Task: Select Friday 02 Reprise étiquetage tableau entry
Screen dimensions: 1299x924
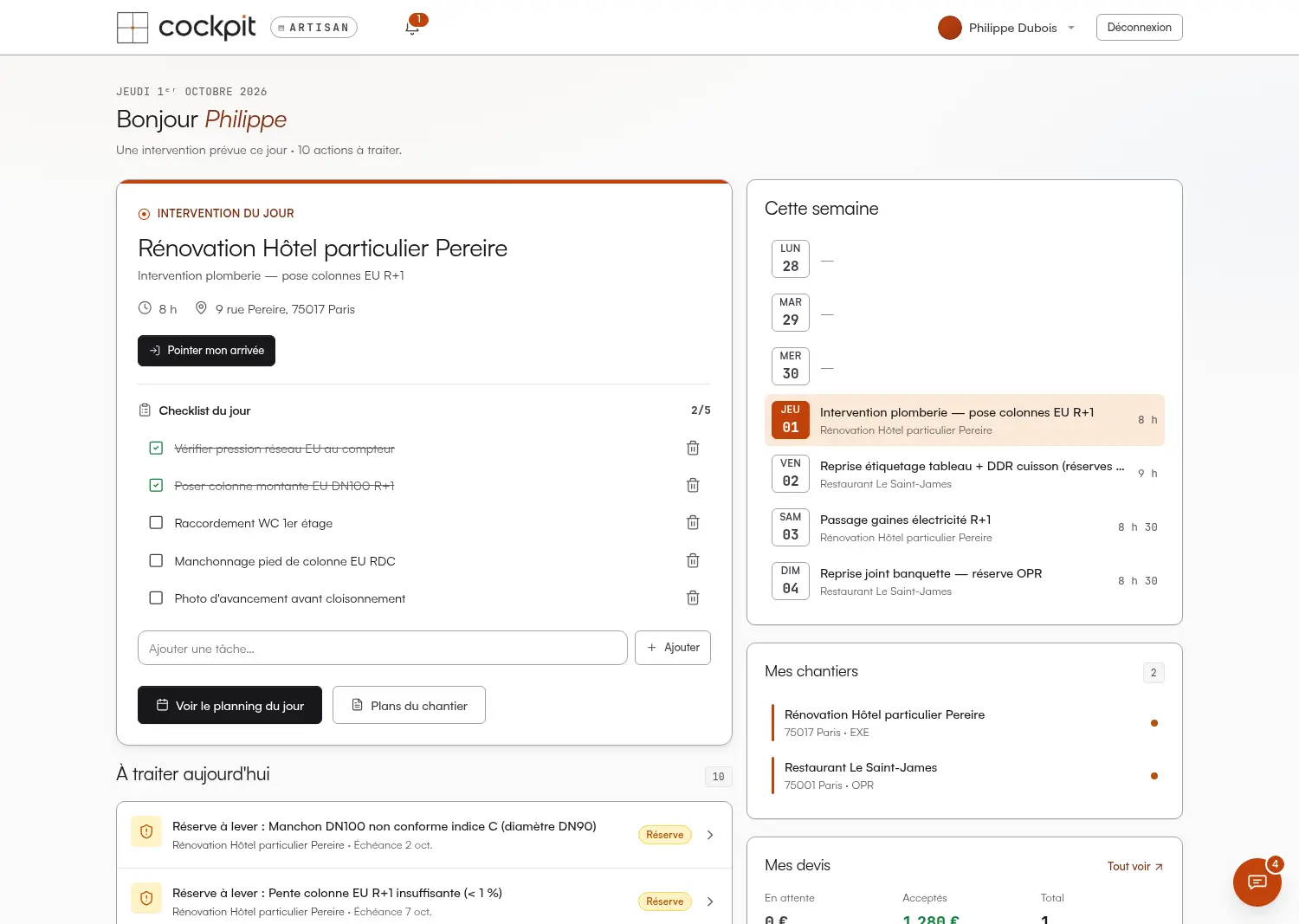Action: (965, 474)
